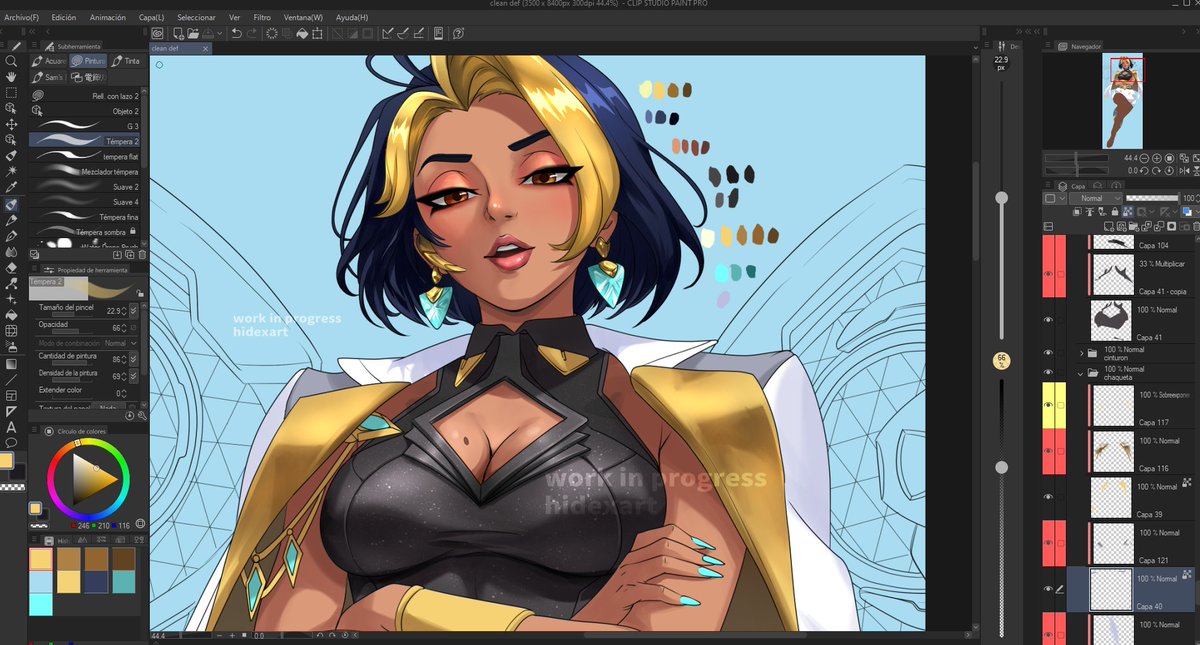
Task: Click the Redo arrow in command bar
Action: tap(251, 33)
